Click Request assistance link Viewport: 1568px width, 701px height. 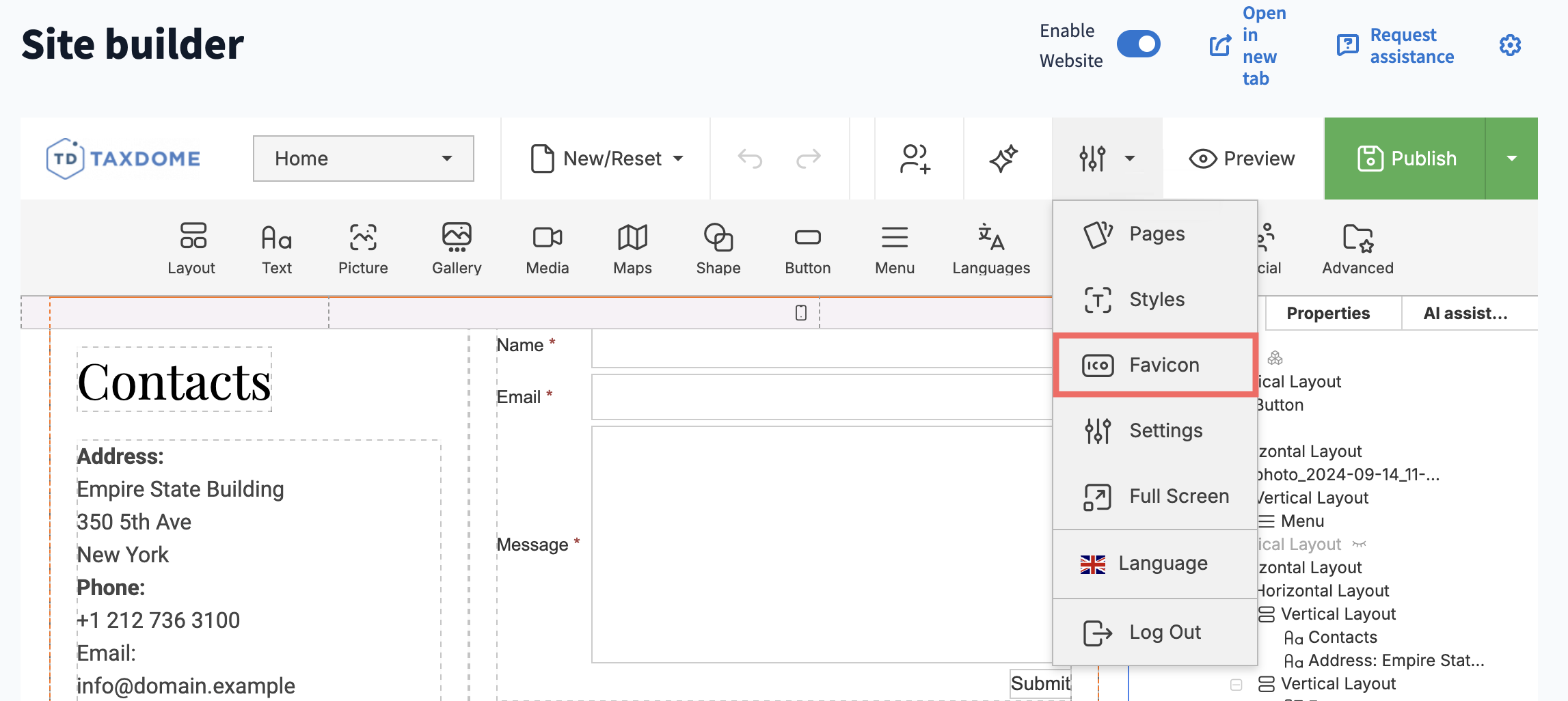1396,46
